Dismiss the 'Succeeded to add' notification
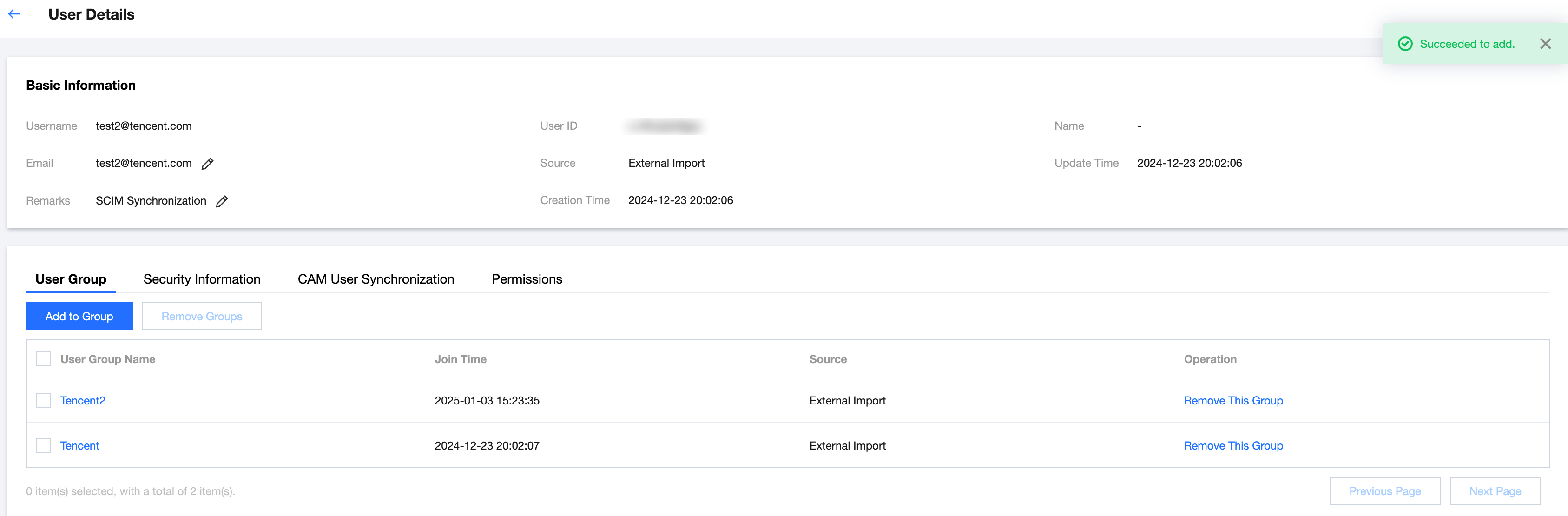The width and height of the screenshot is (1568, 516). pyautogui.click(x=1545, y=44)
